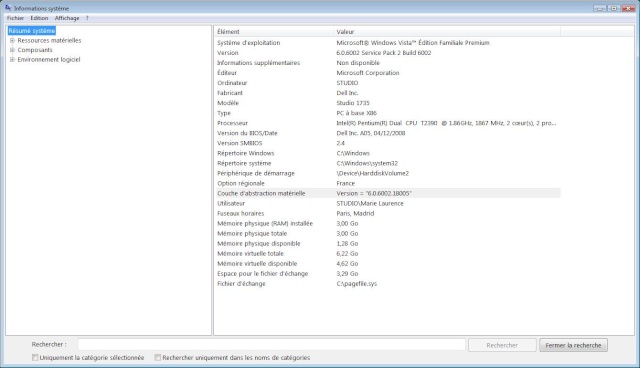
Task: Open the ? help menu
Action: coord(87,18)
